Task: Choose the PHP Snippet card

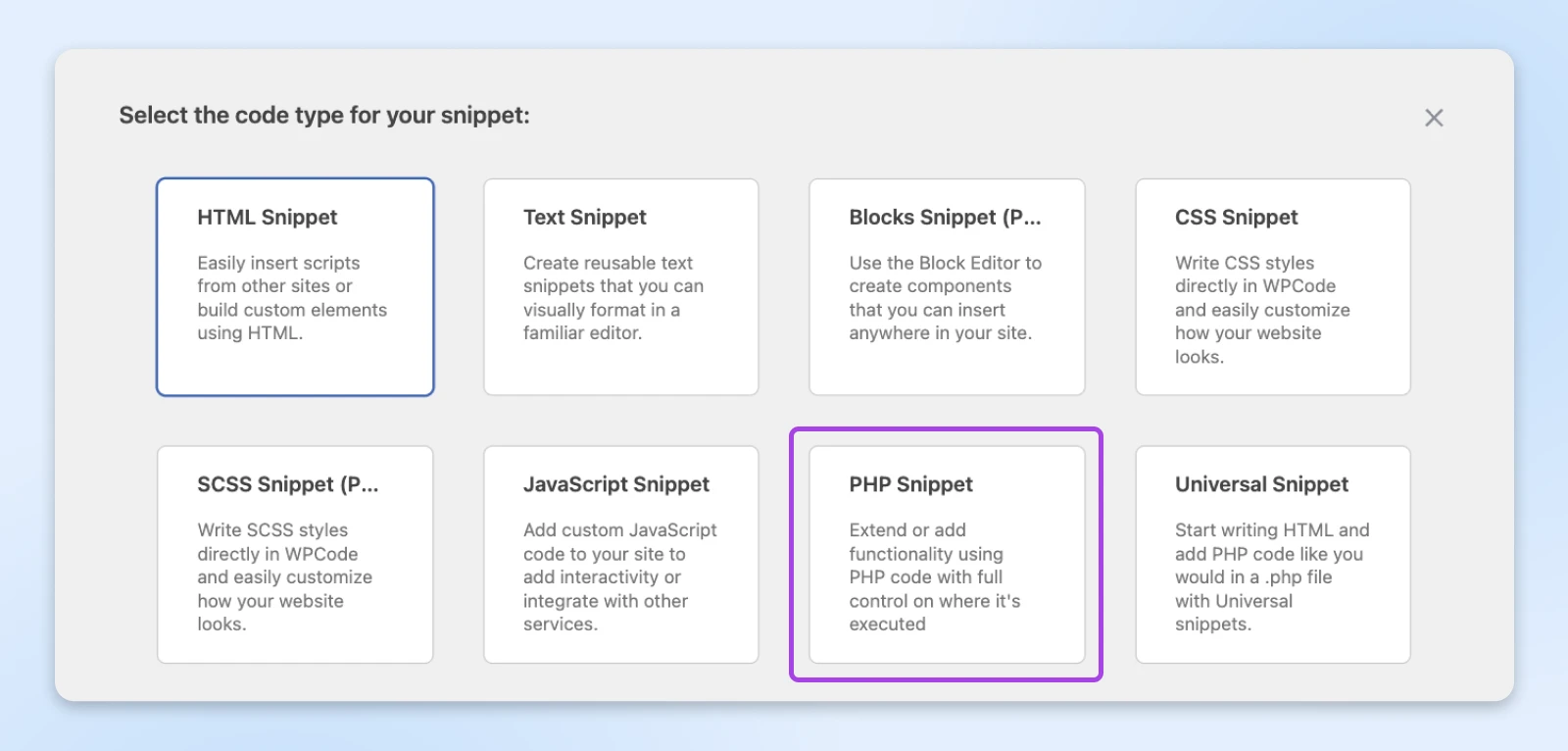Action: [x=946, y=554]
